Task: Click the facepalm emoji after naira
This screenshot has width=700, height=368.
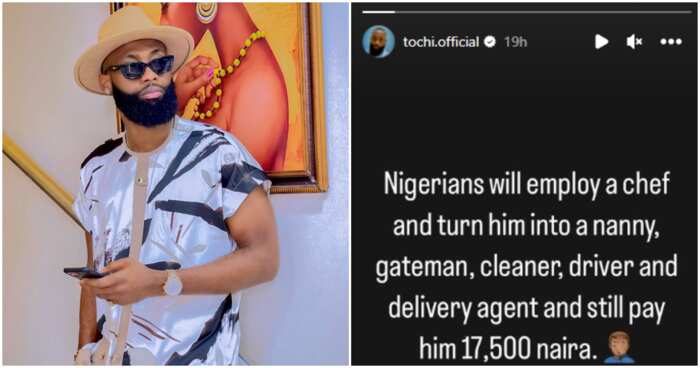Action: (619, 347)
